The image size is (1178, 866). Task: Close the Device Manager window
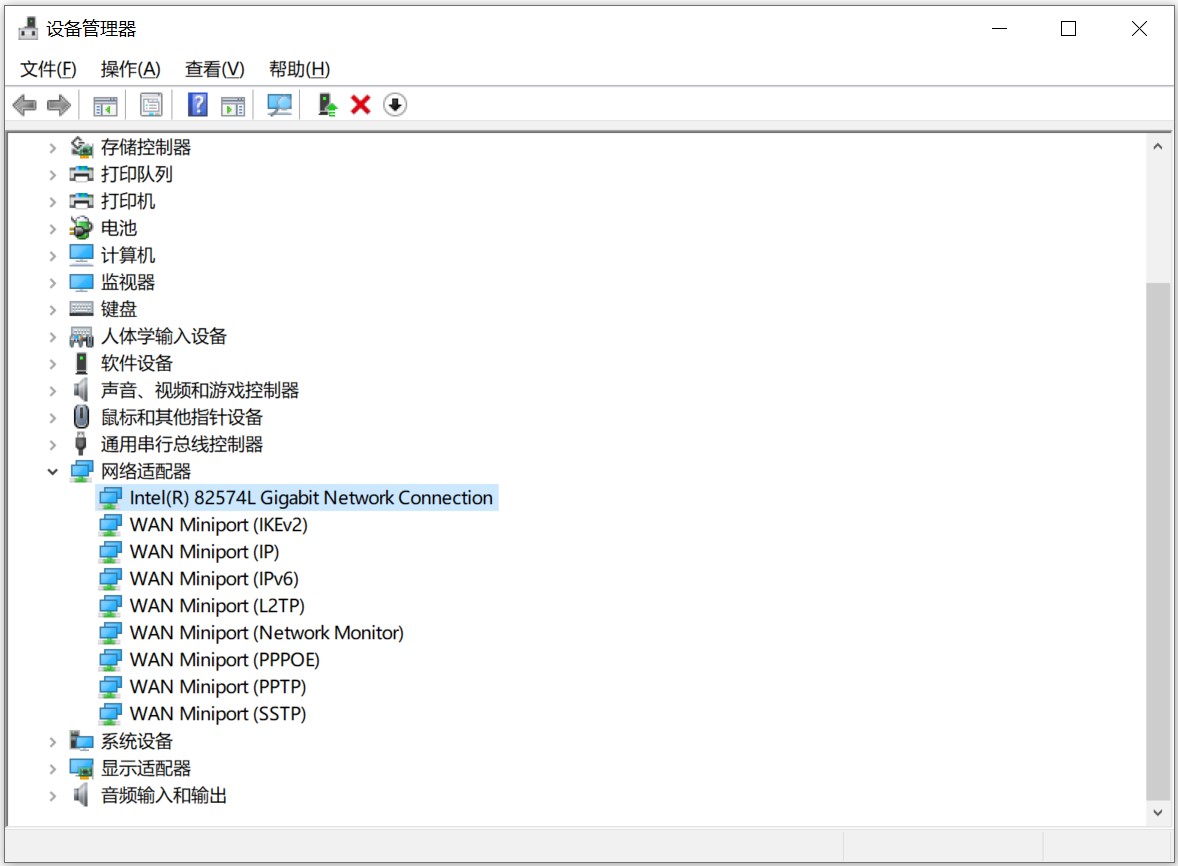coord(1139,29)
